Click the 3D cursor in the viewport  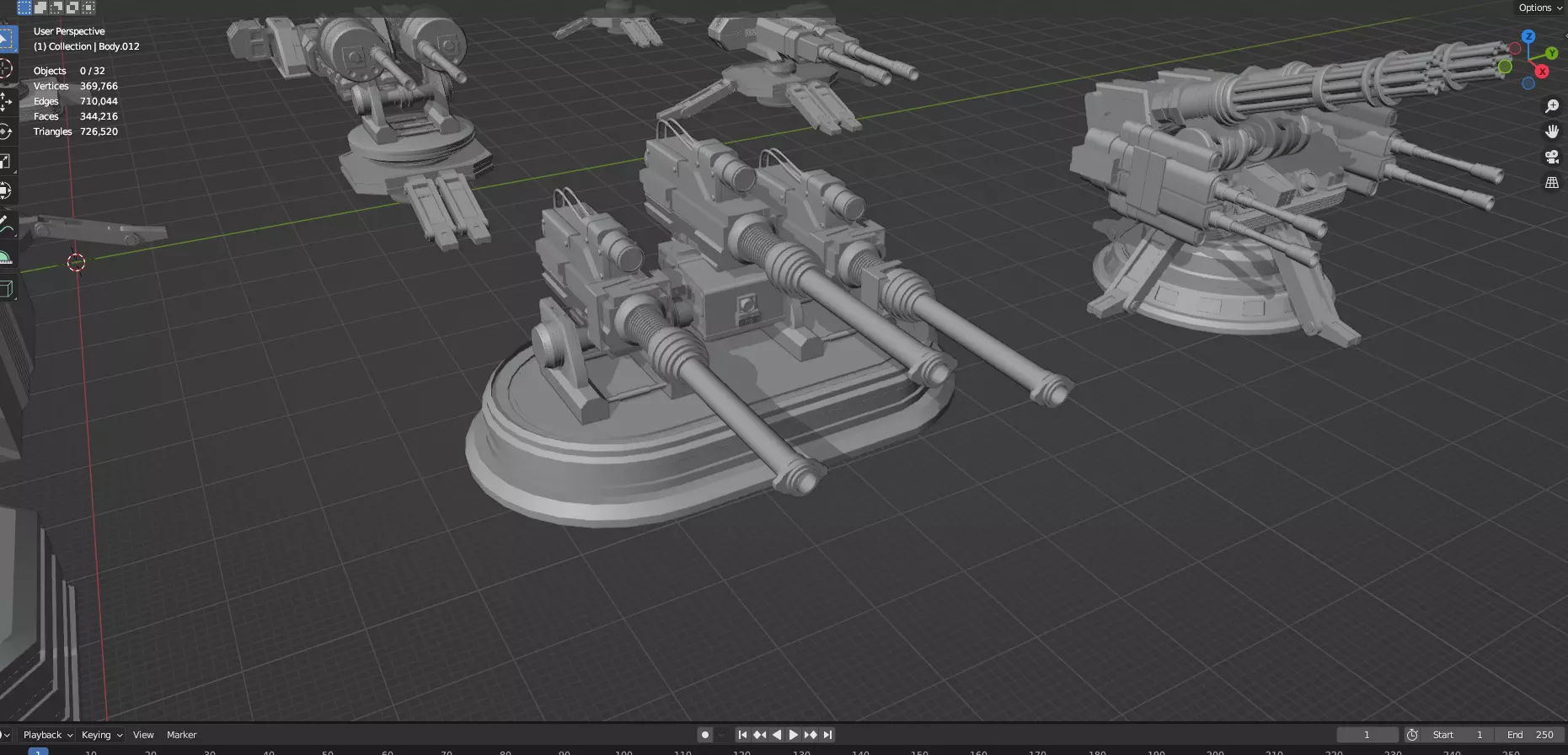[x=76, y=263]
